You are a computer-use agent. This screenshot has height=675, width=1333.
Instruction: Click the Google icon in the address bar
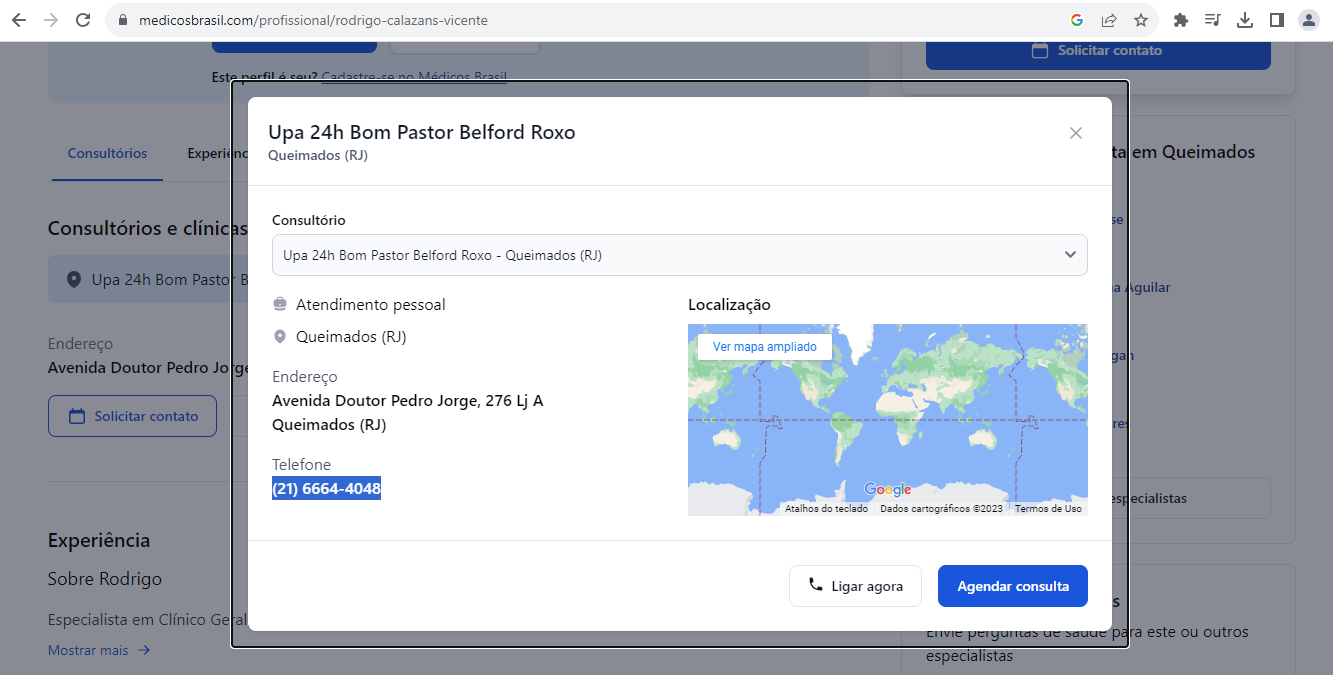tap(1077, 20)
